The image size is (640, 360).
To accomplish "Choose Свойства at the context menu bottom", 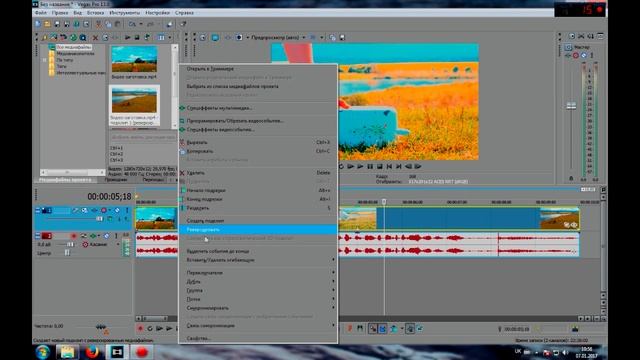I will (258, 338).
